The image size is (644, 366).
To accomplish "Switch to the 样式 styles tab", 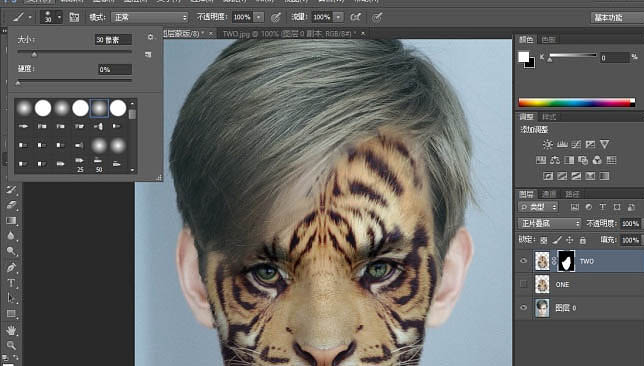I will tap(549, 117).
